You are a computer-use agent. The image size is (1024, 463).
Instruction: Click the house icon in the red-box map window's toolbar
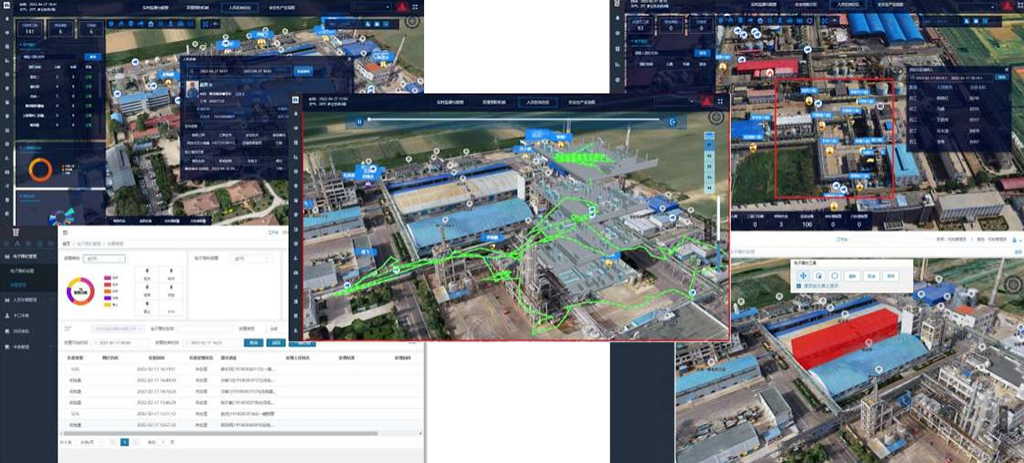760,21
